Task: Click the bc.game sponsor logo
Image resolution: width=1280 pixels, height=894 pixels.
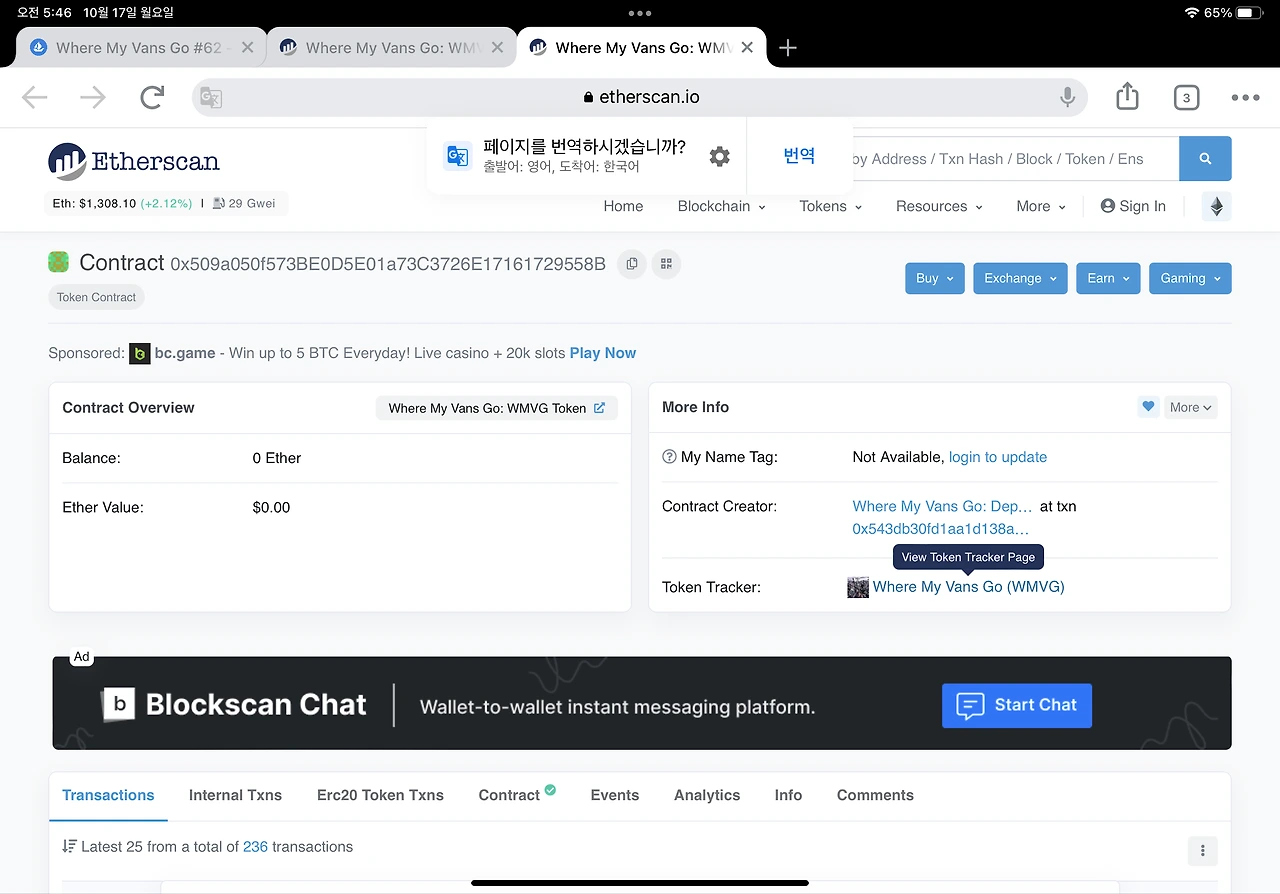Action: point(140,353)
